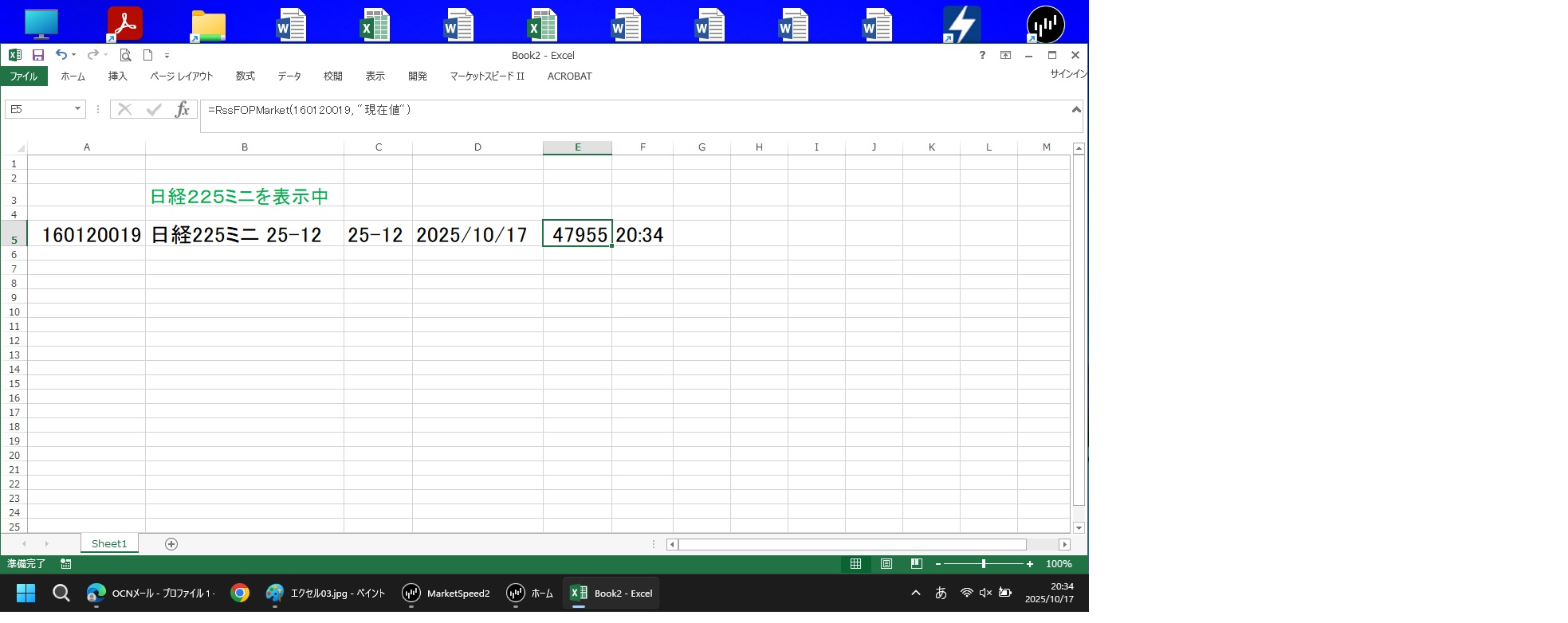Open Print Preview from quick access toolbar

click(125, 55)
